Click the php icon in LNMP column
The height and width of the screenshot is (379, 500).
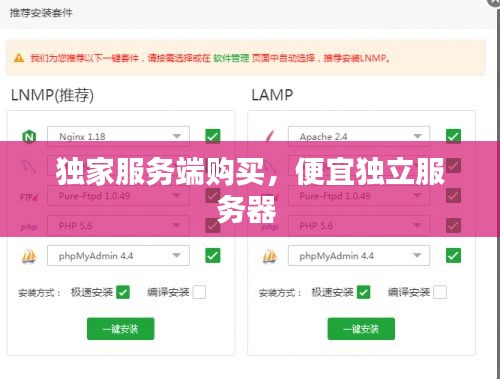click(29, 227)
